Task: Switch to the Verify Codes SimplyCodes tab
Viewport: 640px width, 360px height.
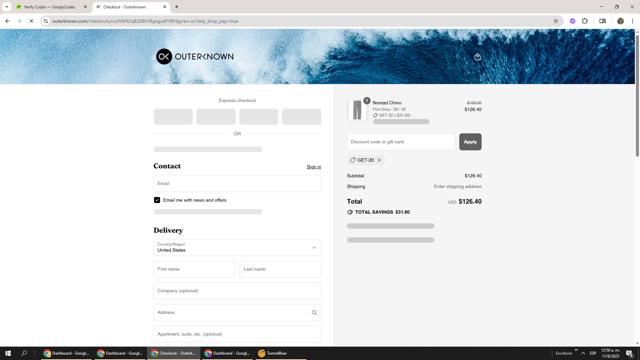Action: coord(49,7)
